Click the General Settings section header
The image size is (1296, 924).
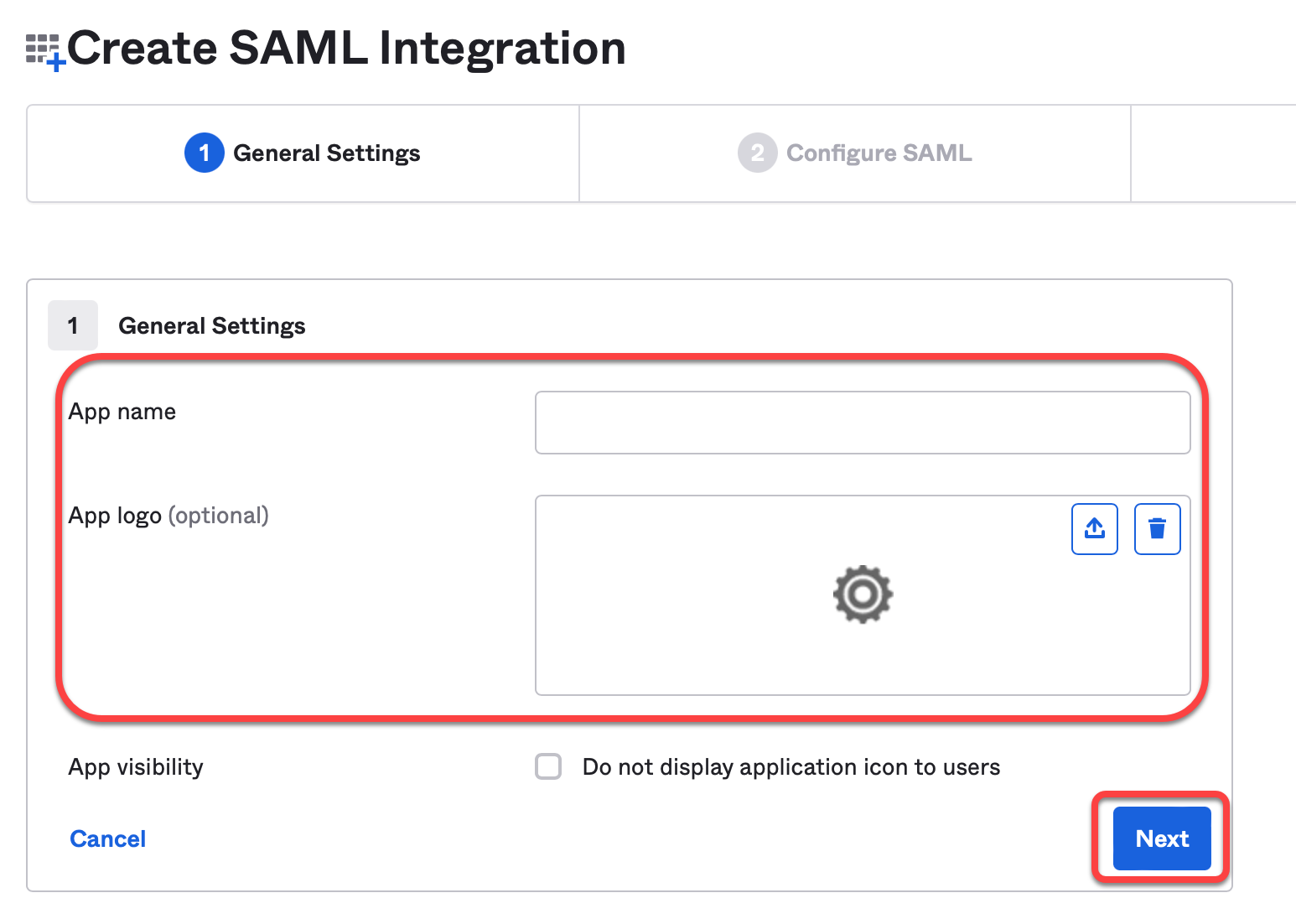[212, 325]
